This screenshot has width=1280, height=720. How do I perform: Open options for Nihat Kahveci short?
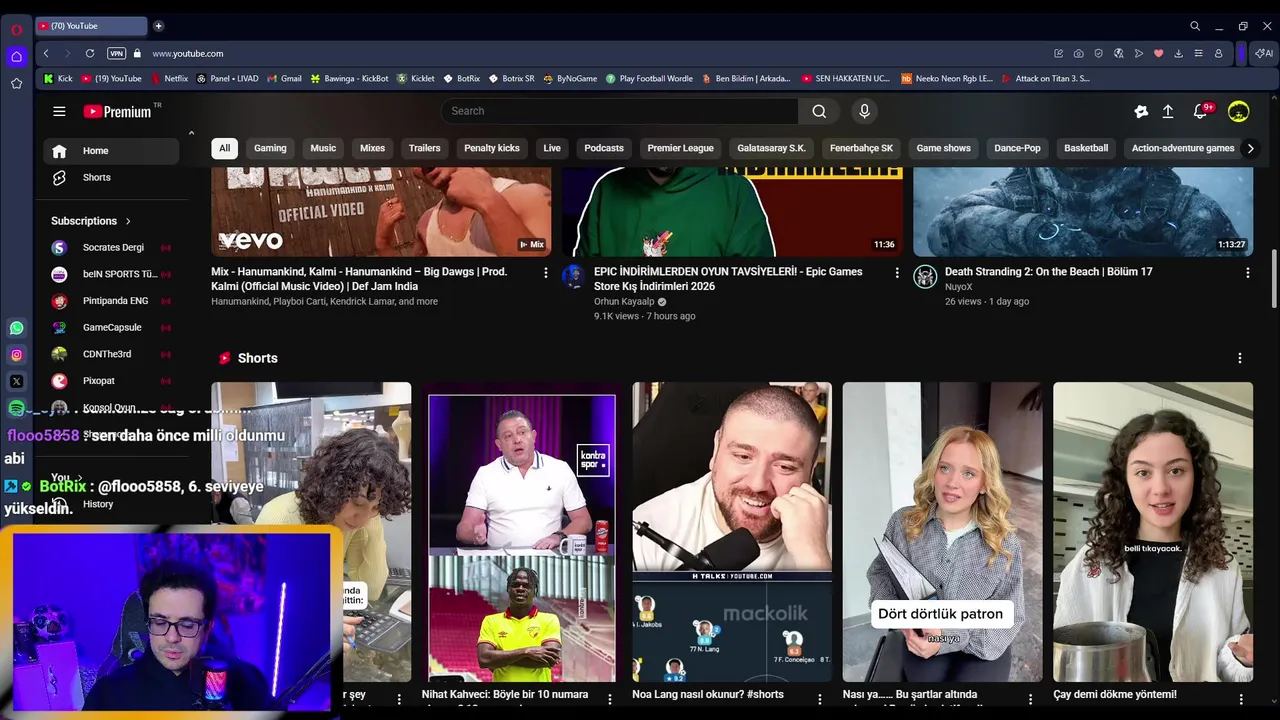(609, 699)
